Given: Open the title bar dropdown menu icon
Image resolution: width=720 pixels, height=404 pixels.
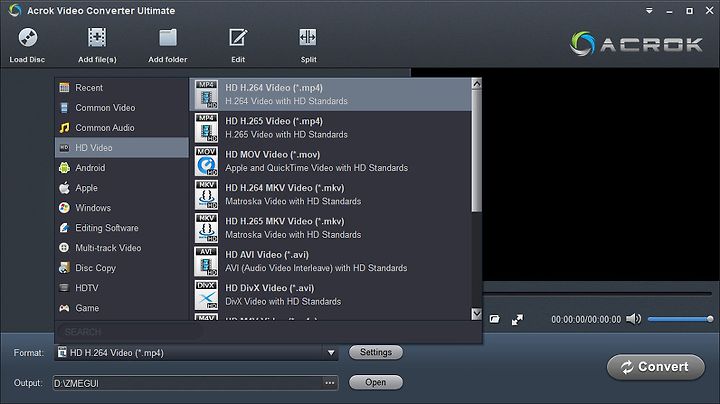Looking at the screenshot, I should click(x=649, y=11).
